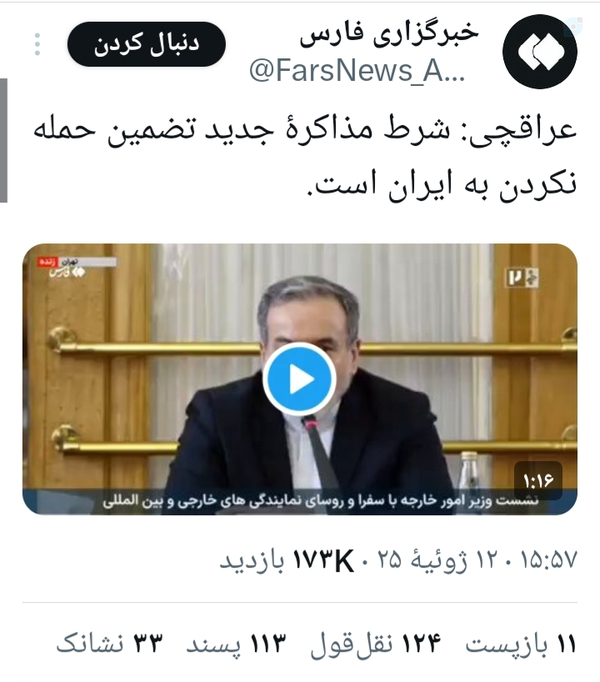View the ۱۱ بازپست reposts list
Screen dimensions: 600x682
pyautogui.click(x=521, y=643)
